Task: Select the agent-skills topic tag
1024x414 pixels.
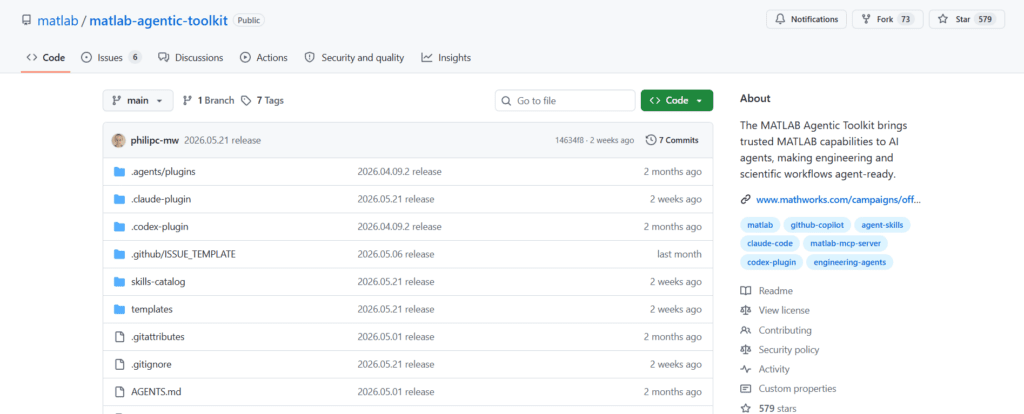Action: 882,225
